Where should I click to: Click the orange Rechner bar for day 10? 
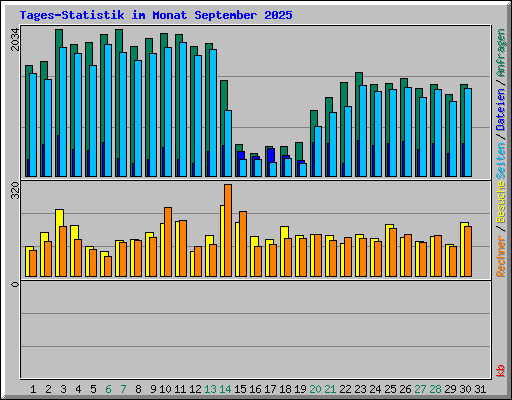click(168, 242)
